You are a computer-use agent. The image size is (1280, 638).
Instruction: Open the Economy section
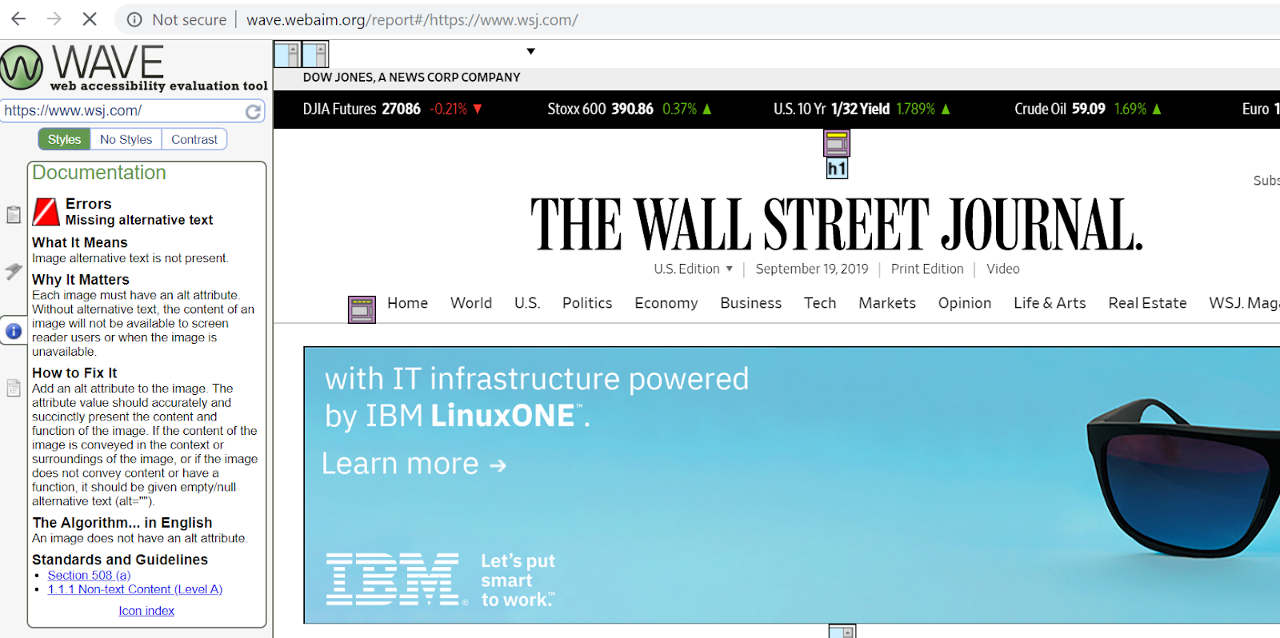click(x=666, y=303)
